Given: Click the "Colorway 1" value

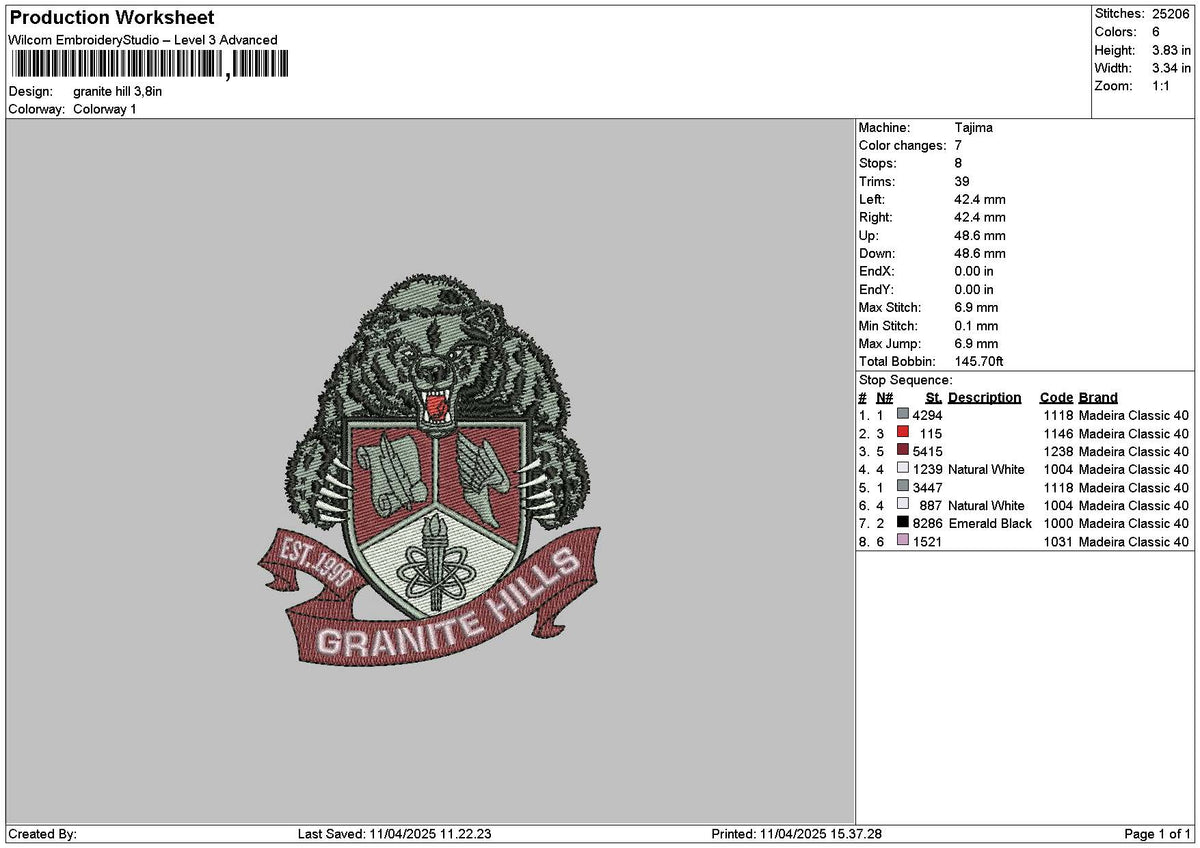Looking at the screenshot, I should click(x=105, y=109).
